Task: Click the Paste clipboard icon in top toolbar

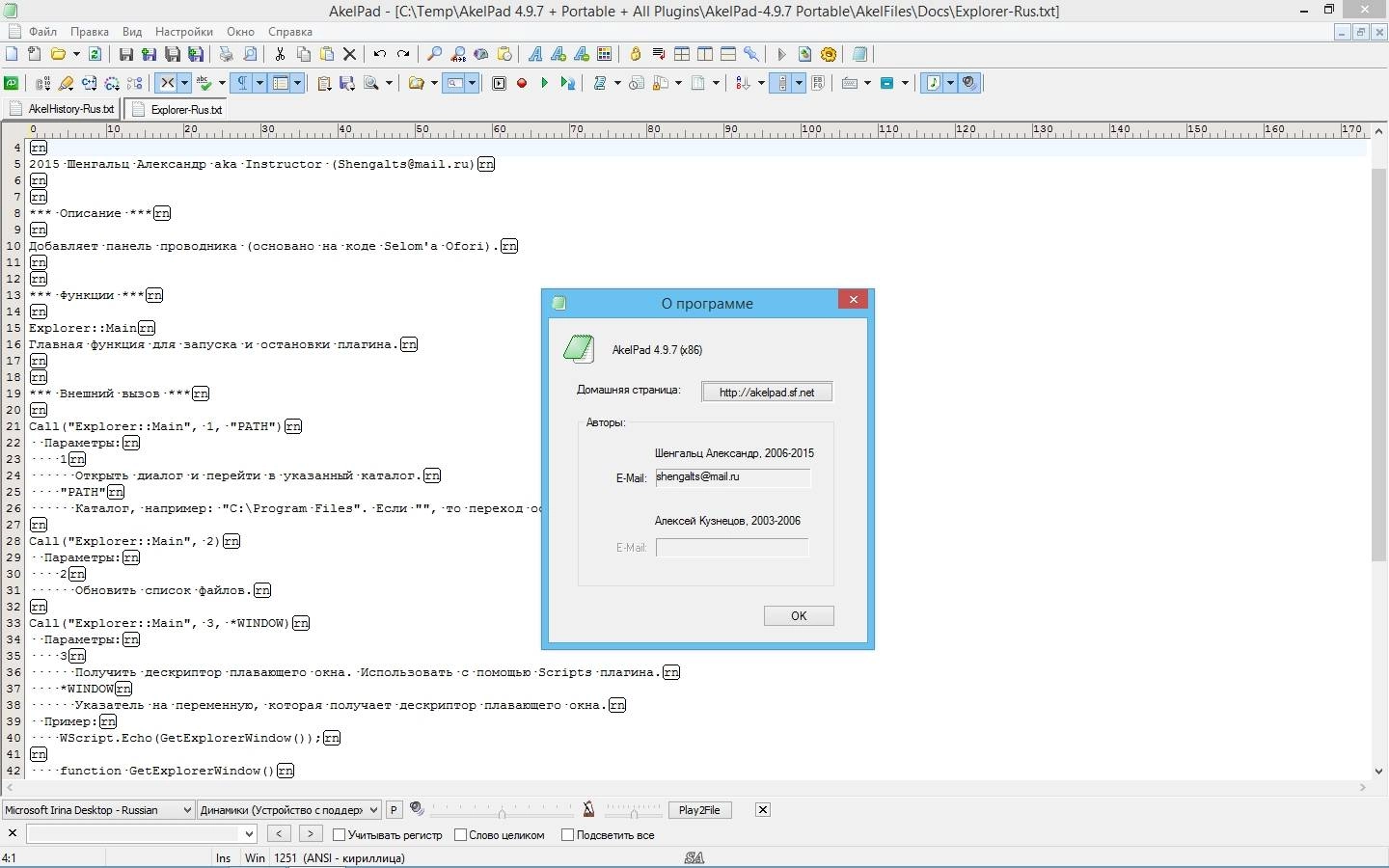Action: click(x=327, y=54)
